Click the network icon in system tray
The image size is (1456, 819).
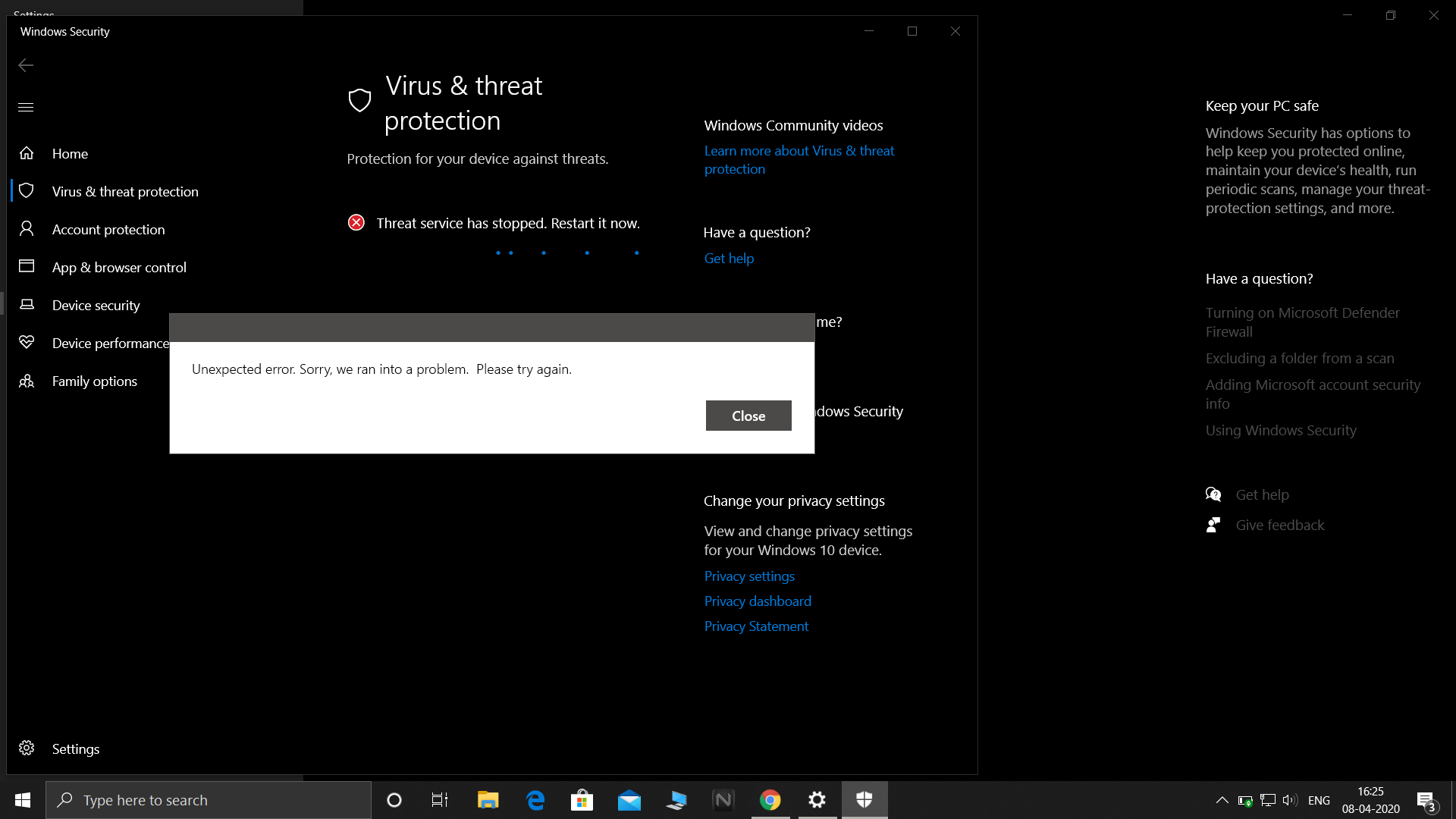(x=1267, y=800)
